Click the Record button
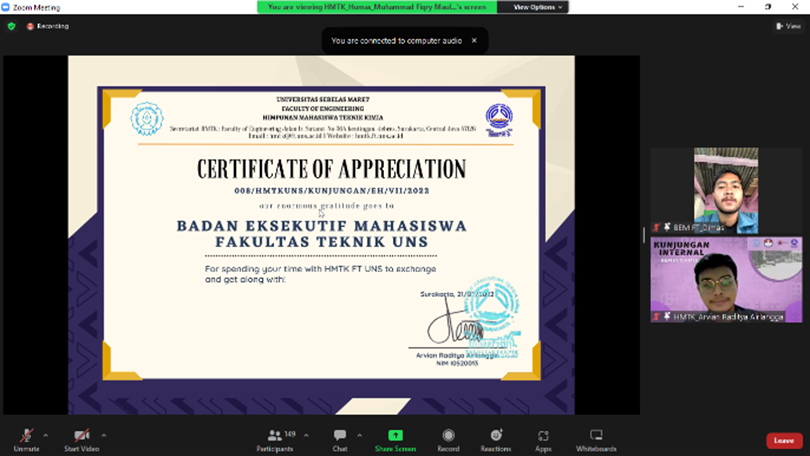Image resolution: width=810 pixels, height=456 pixels. [x=448, y=441]
